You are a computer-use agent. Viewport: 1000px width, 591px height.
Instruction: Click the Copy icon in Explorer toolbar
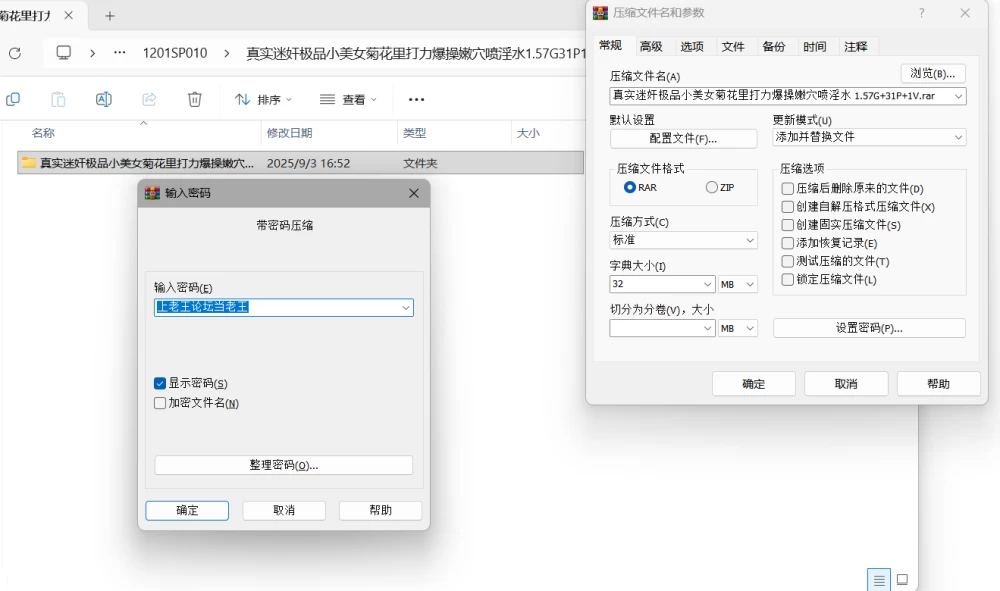tap(13, 99)
